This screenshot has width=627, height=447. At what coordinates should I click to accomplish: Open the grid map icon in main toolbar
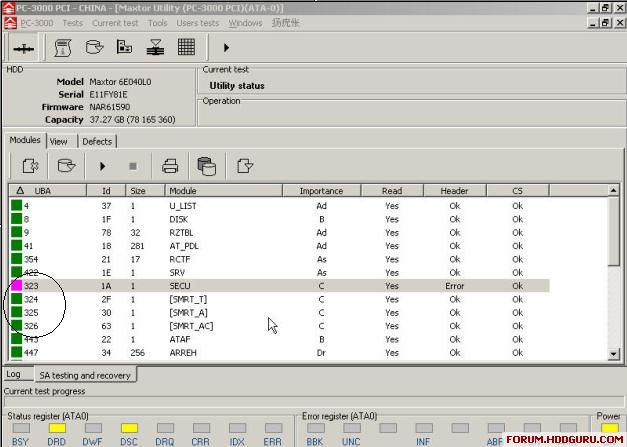(186, 47)
